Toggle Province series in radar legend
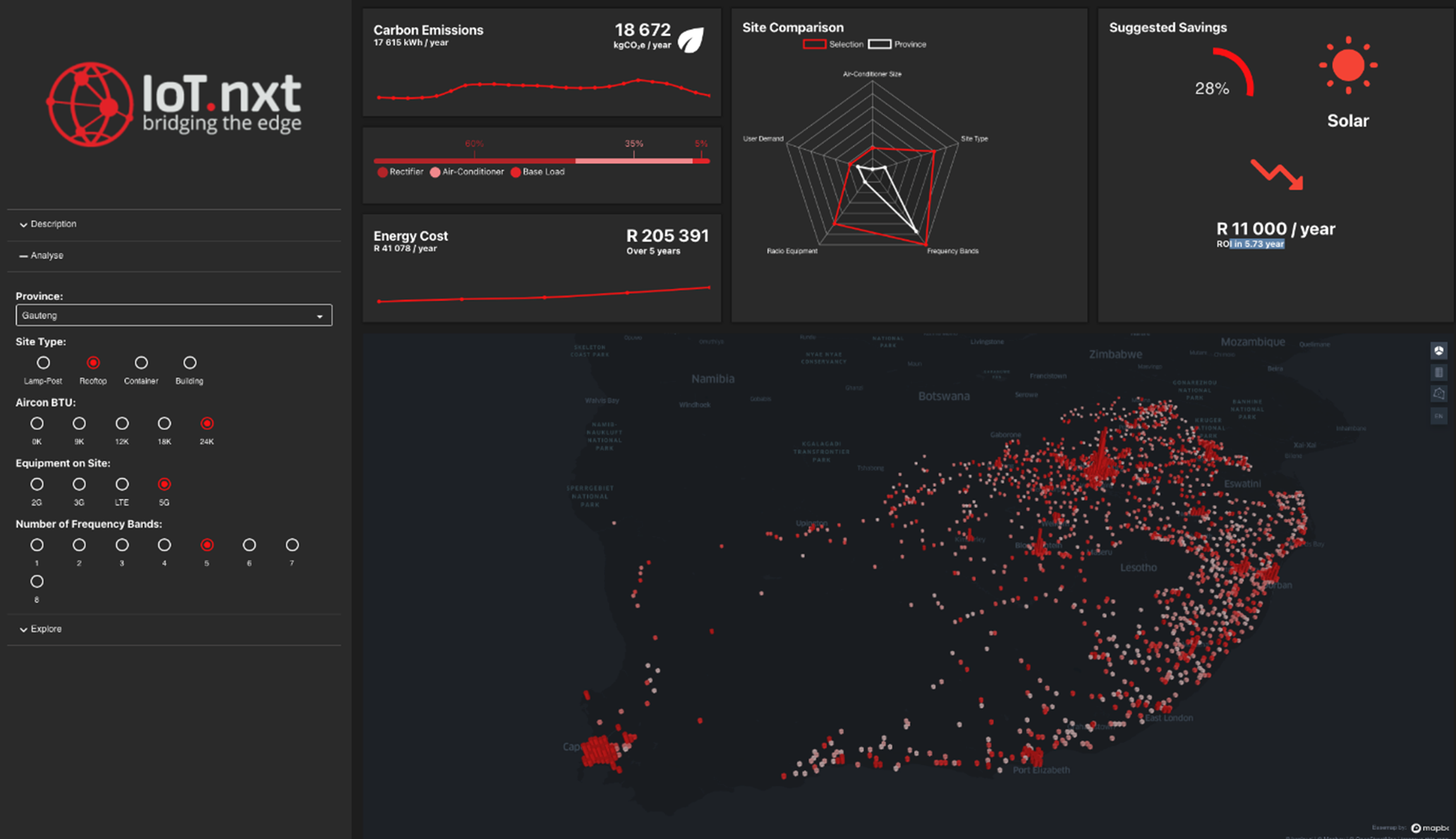1456x839 pixels. click(x=897, y=44)
